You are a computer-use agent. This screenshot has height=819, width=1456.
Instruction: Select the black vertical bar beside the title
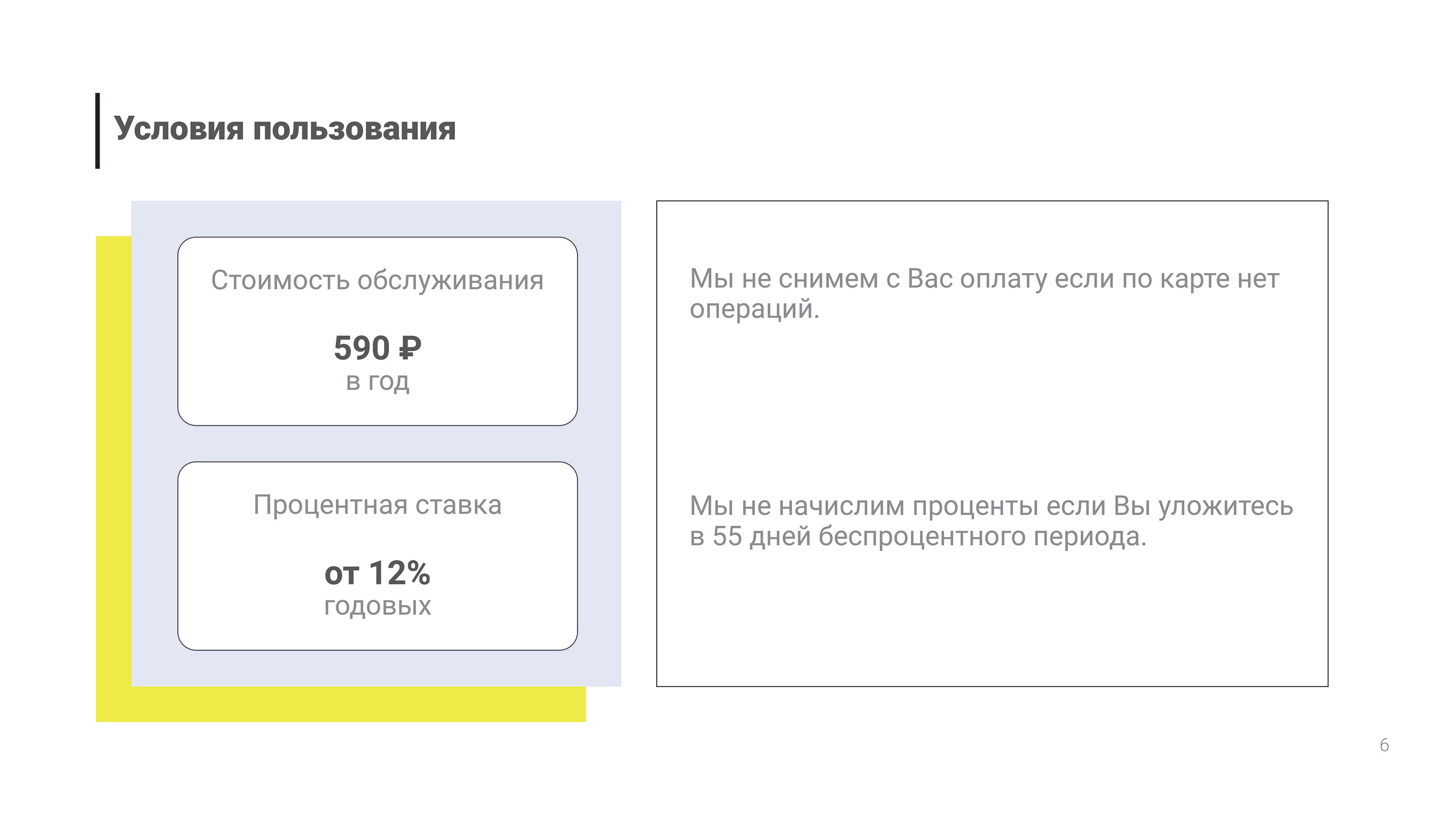click(98, 131)
